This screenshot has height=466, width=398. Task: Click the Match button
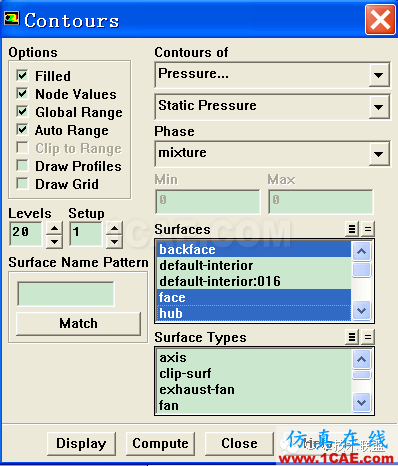[78, 323]
